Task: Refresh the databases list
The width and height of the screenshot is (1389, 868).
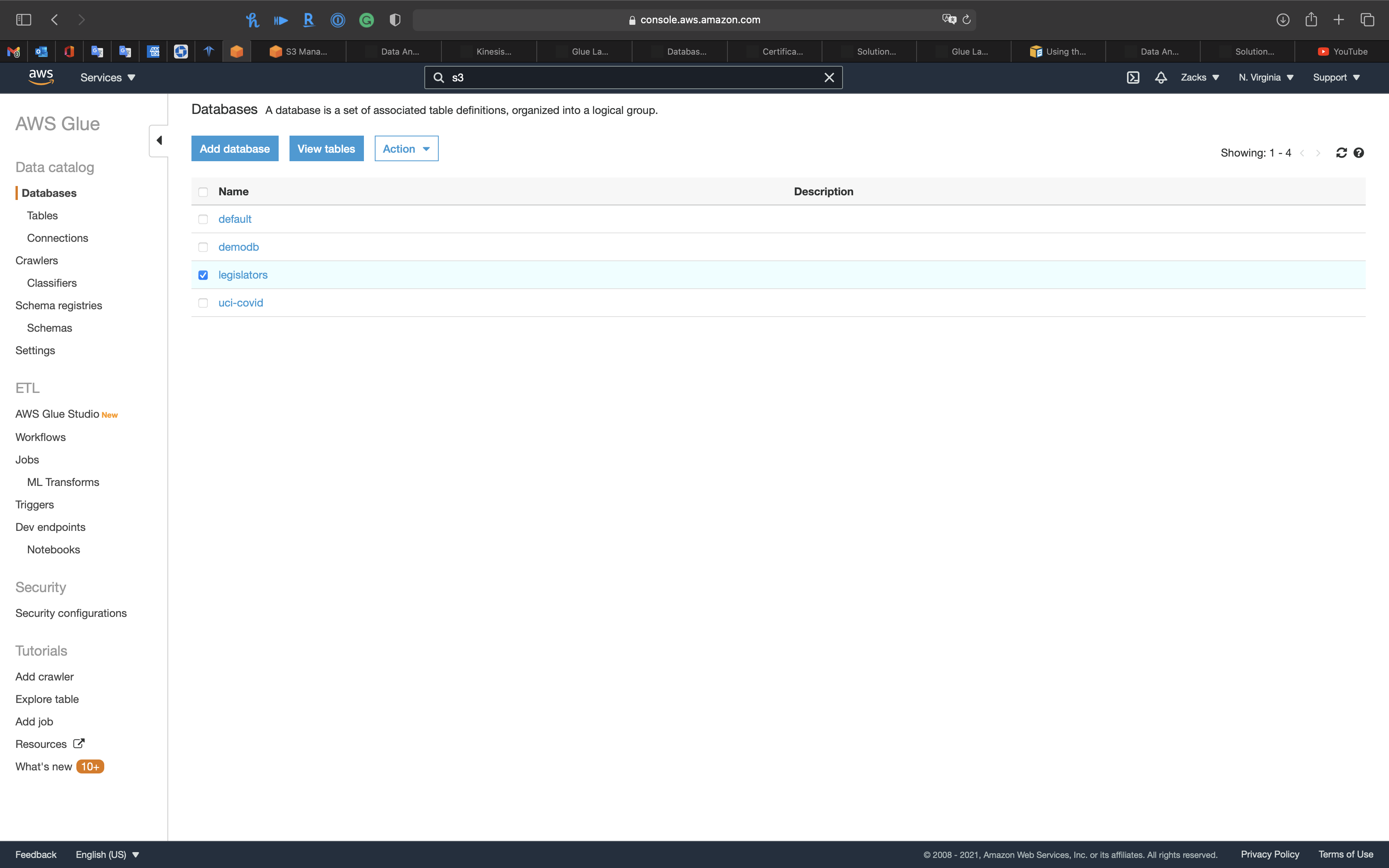Action: pyautogui.click(x=1341, y=153)
